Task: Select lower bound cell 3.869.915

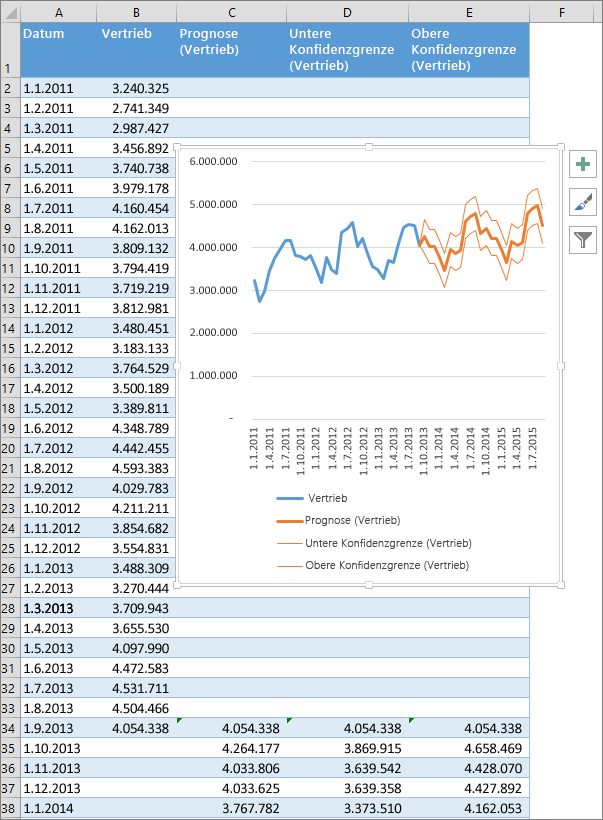Action: (347, 748)
